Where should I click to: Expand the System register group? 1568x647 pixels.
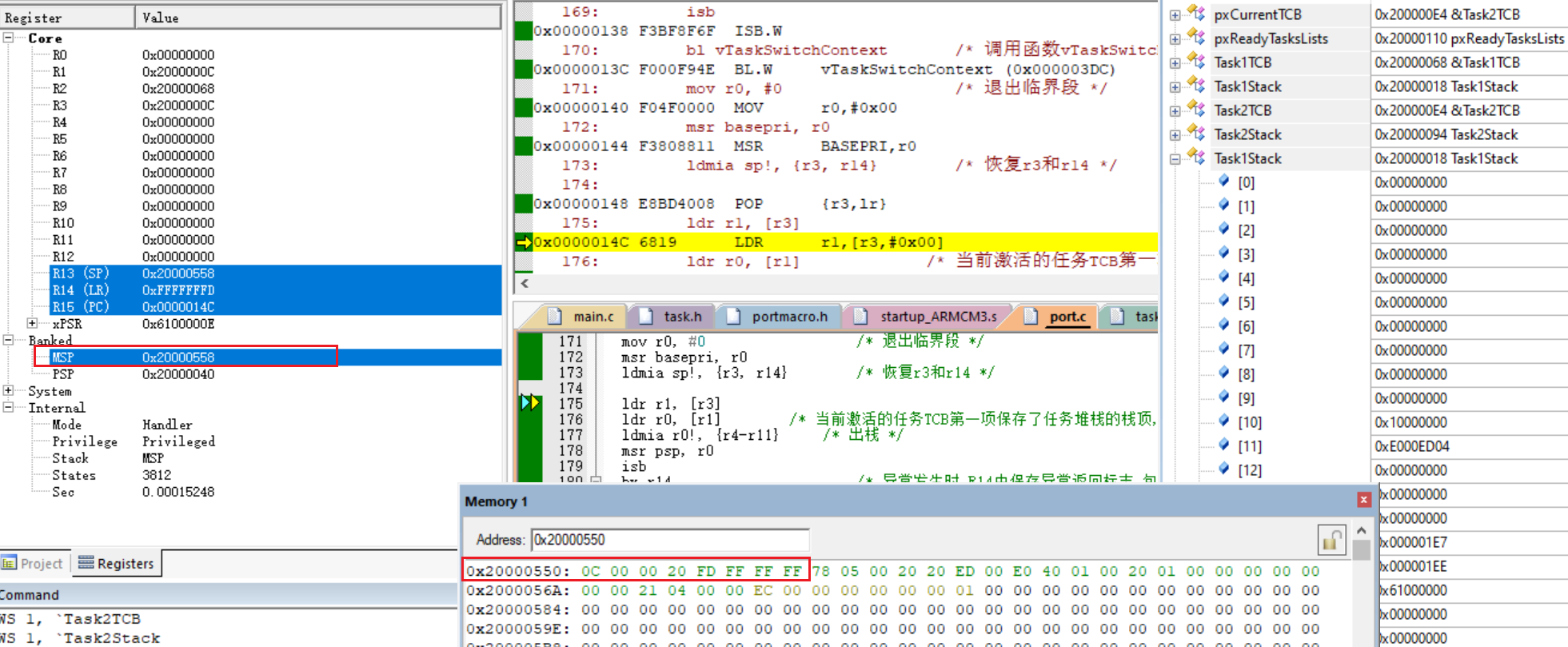8,390
